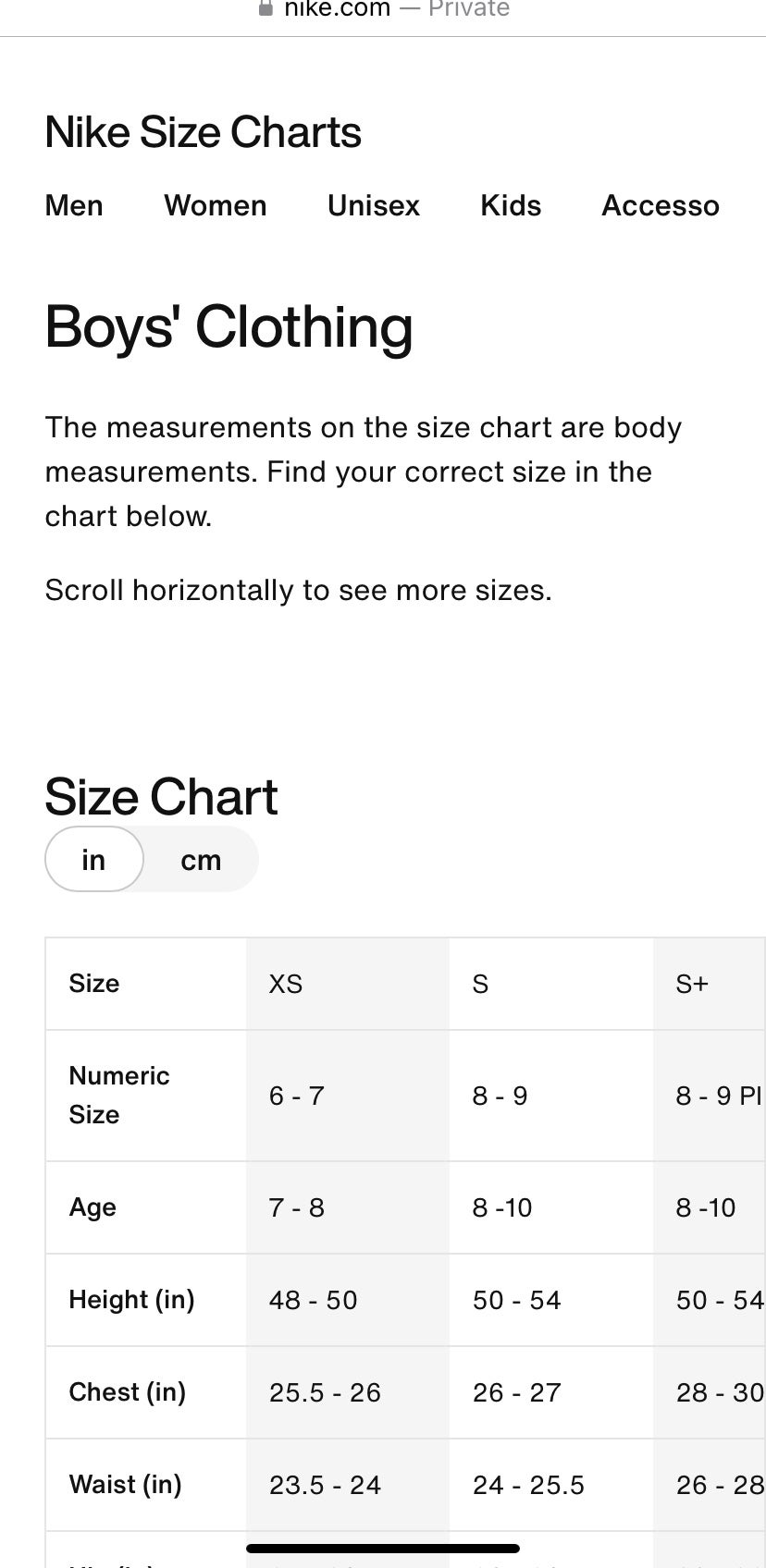
Task: Click the Boys' Clothing heading
Action: [229, 327]
